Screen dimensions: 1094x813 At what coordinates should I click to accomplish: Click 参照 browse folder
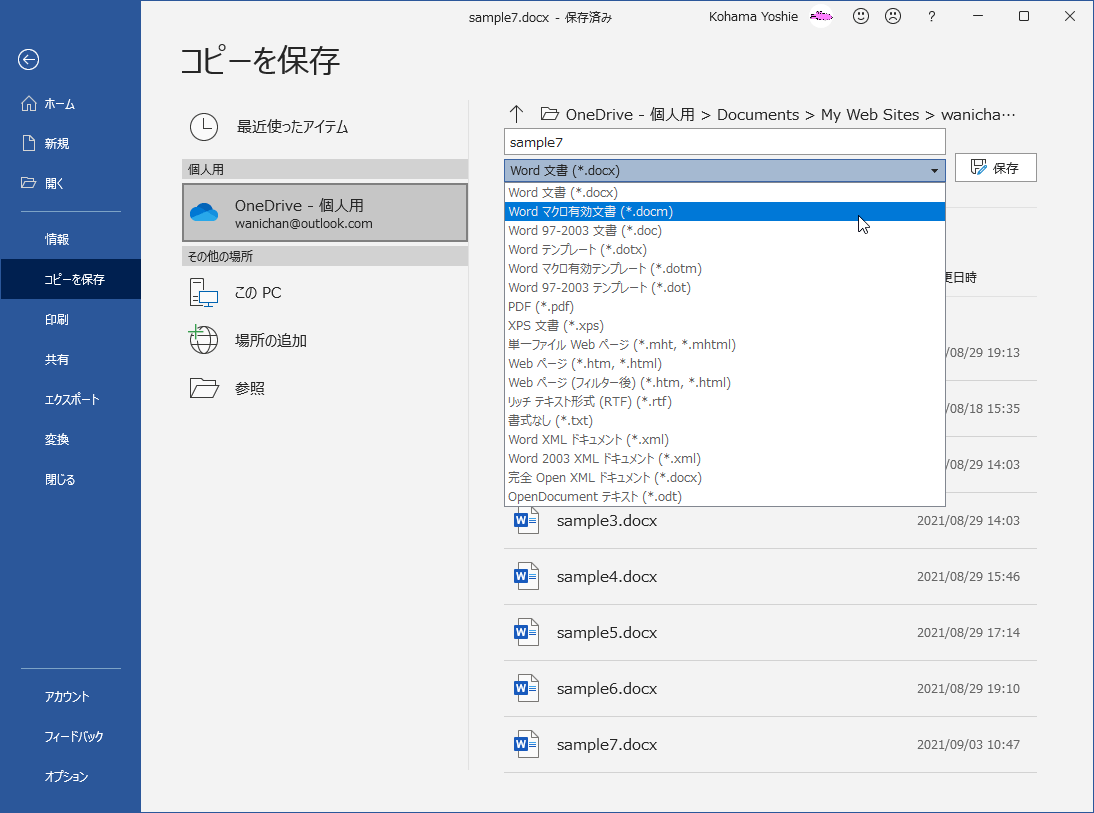coord(324,388)
